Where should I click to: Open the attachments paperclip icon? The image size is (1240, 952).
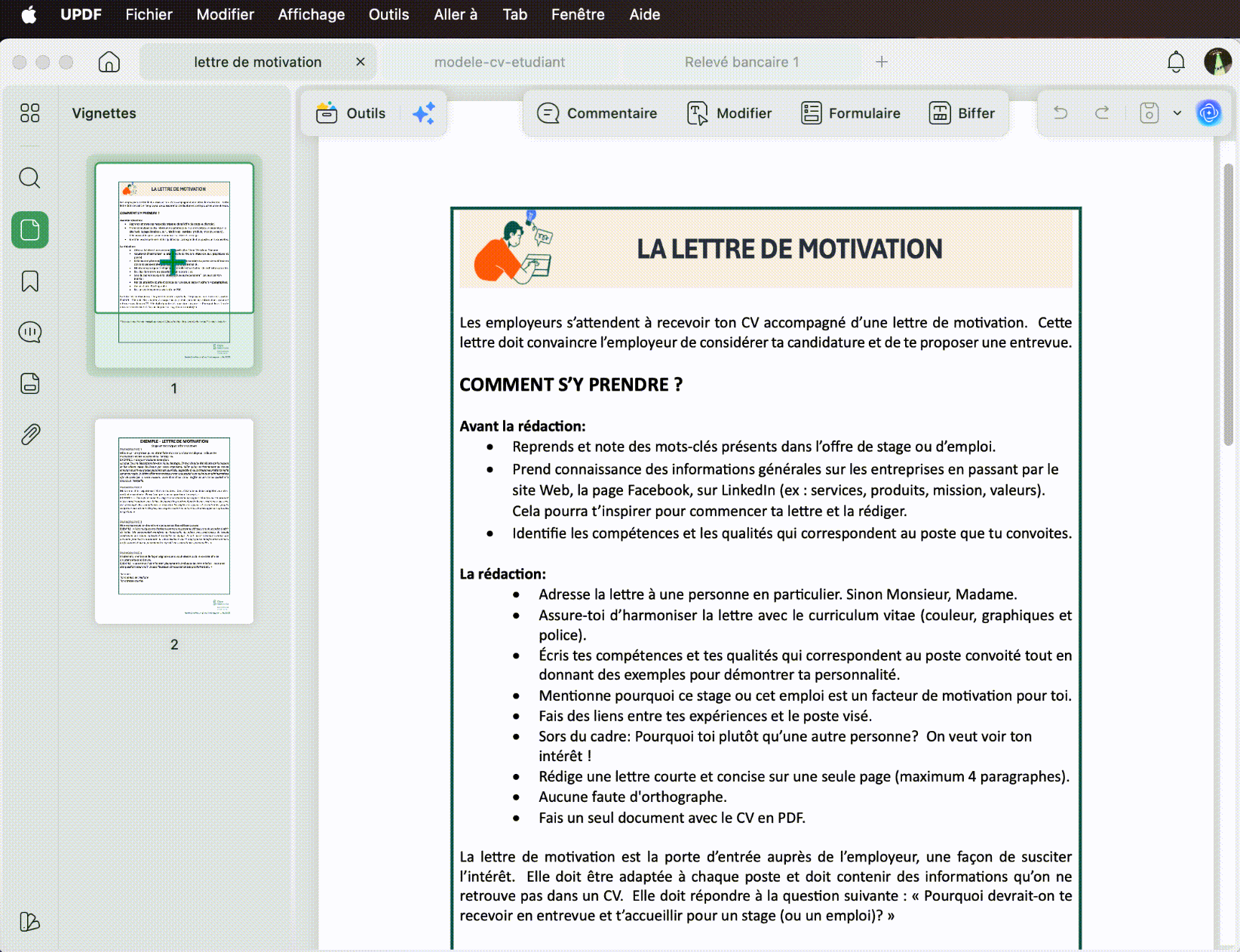(30, 435)
